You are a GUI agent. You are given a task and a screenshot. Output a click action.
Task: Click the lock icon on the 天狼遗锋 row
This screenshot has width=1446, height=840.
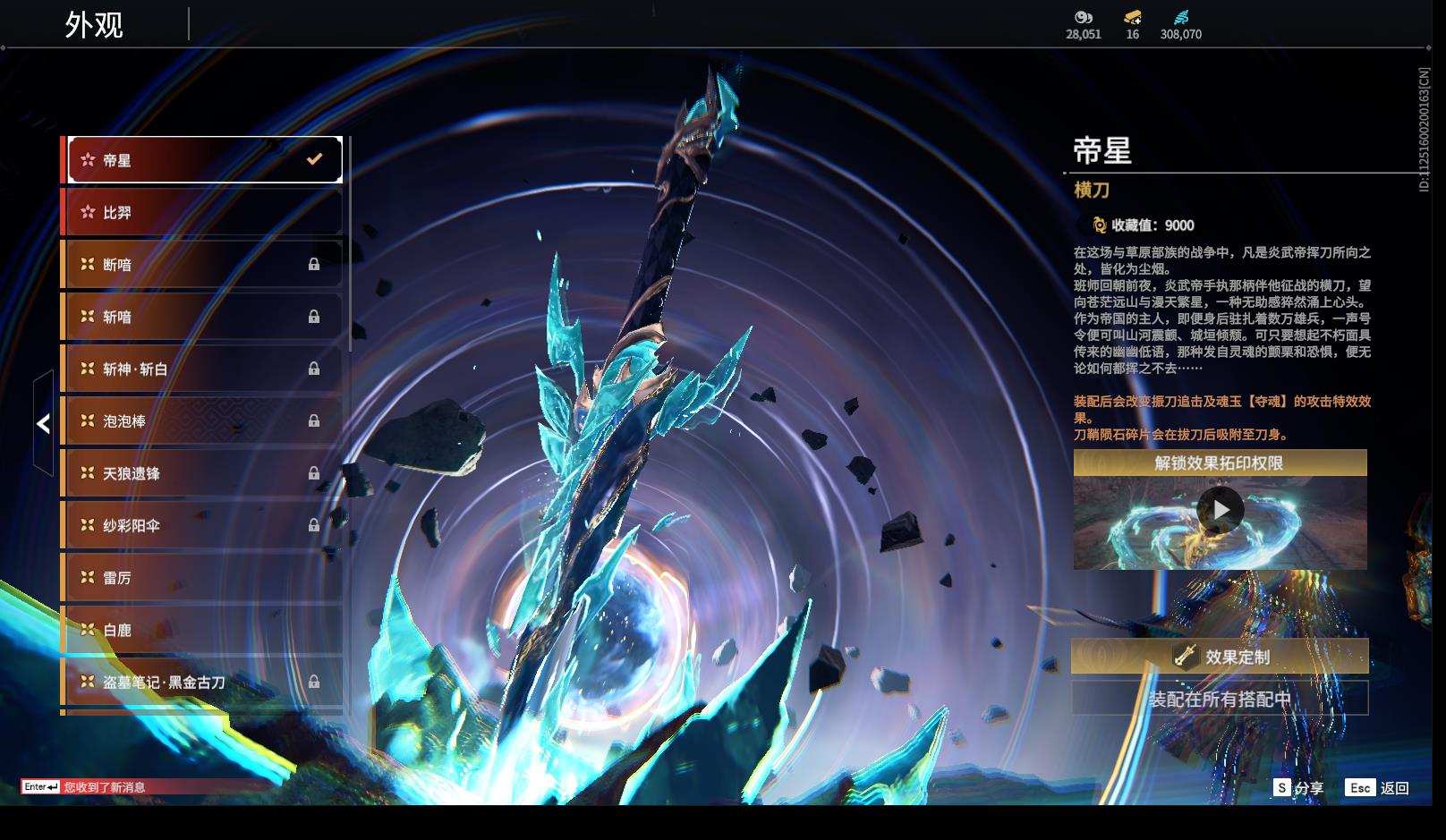[x=314, y=473]
